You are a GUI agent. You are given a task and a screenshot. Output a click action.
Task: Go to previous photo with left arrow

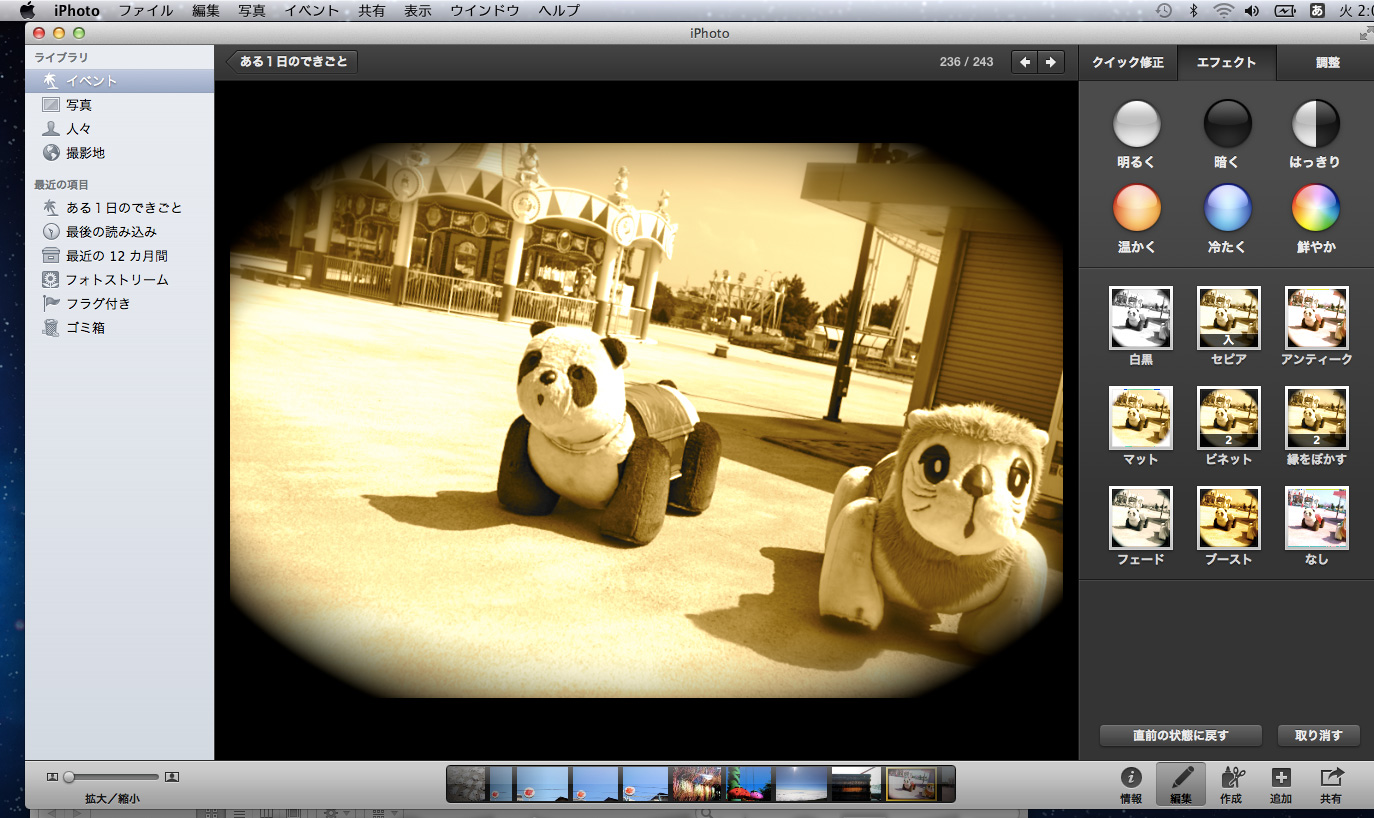(x=1025, y=62)
